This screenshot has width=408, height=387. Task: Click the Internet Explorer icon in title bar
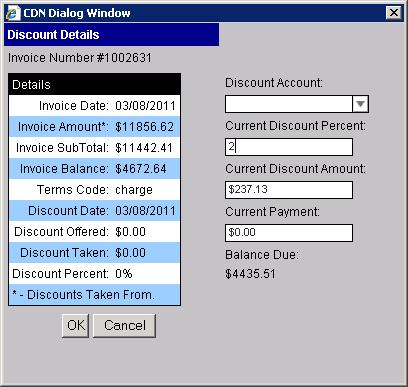[x=13, y=13]
